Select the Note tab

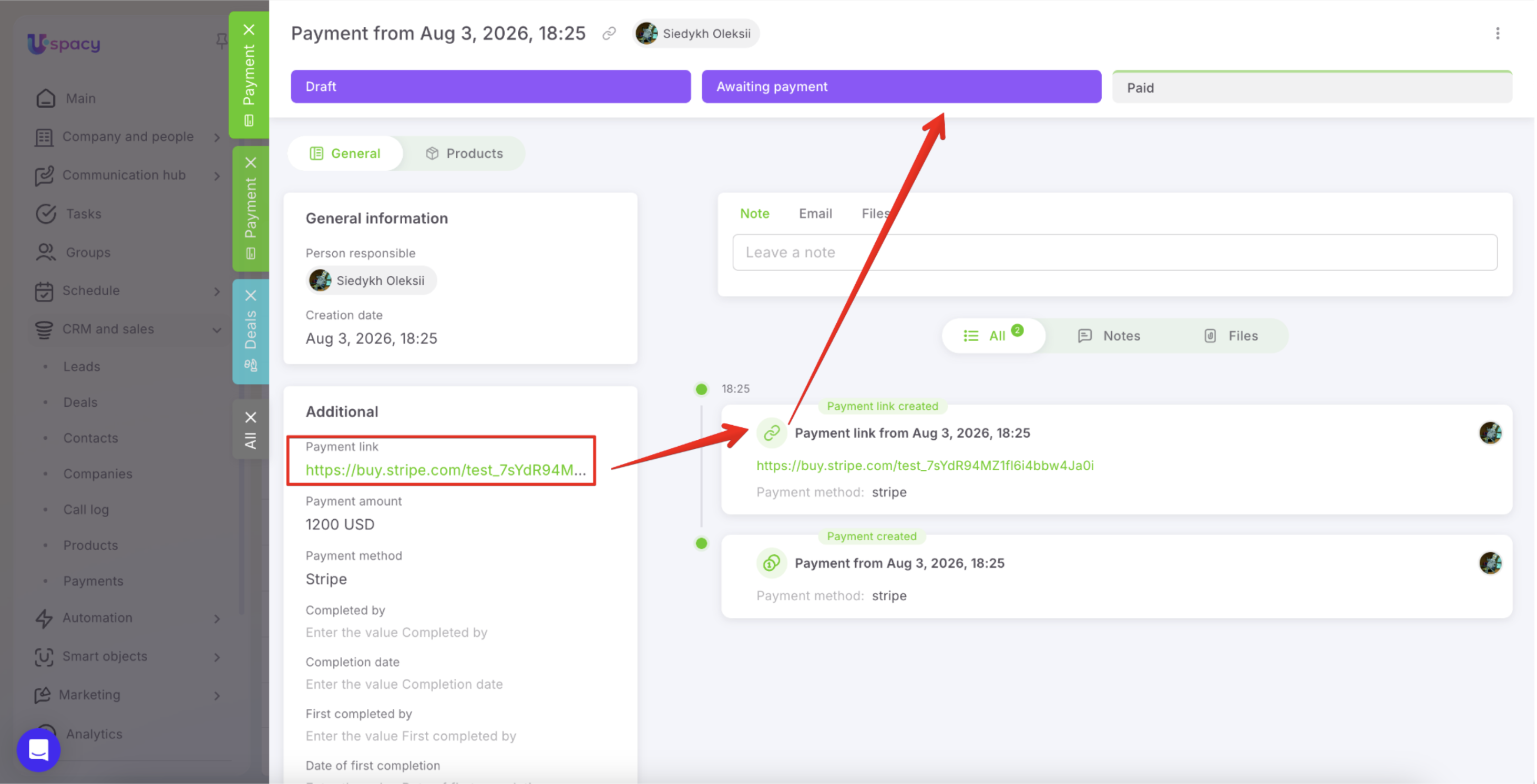click(754, 213)
